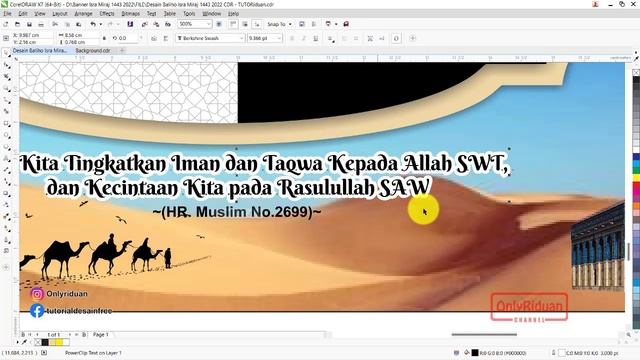Screen dimensions: 640x360
Task: Open the Arrange menu
Action: tap(83, 13)
